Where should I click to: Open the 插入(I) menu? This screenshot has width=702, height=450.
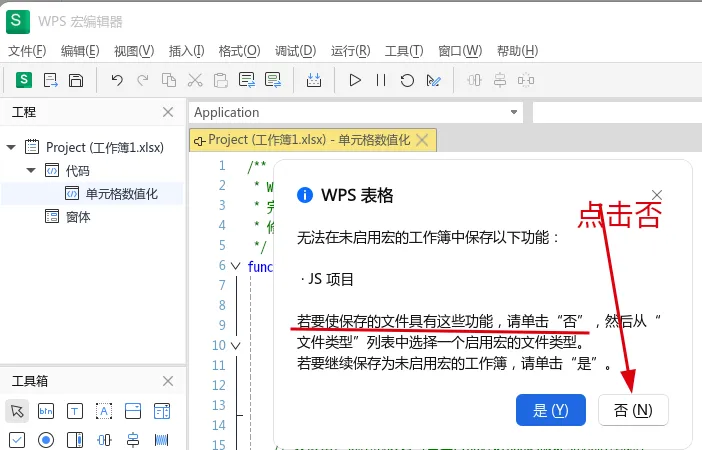(x=187, y=51)
